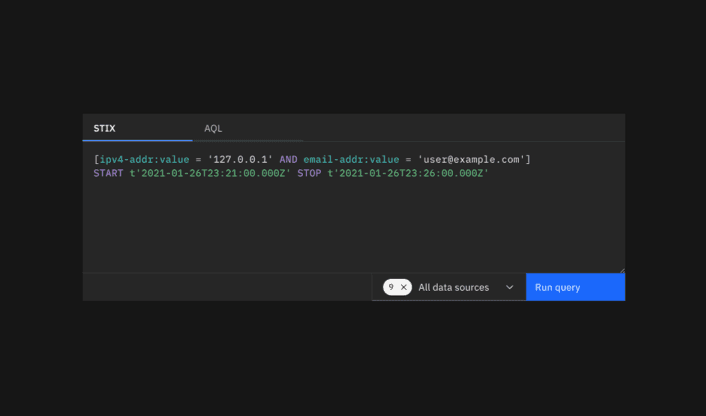Click 'email-addr:value' in the query

[351, 160]
